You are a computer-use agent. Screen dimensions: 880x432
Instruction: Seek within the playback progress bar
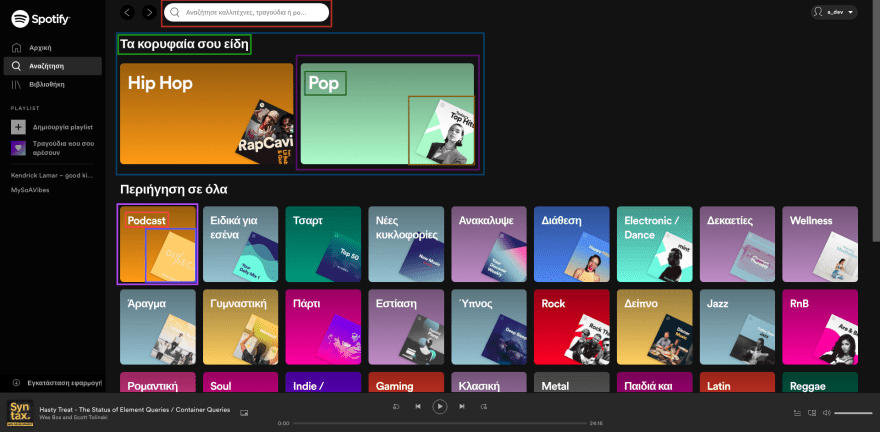439,423
